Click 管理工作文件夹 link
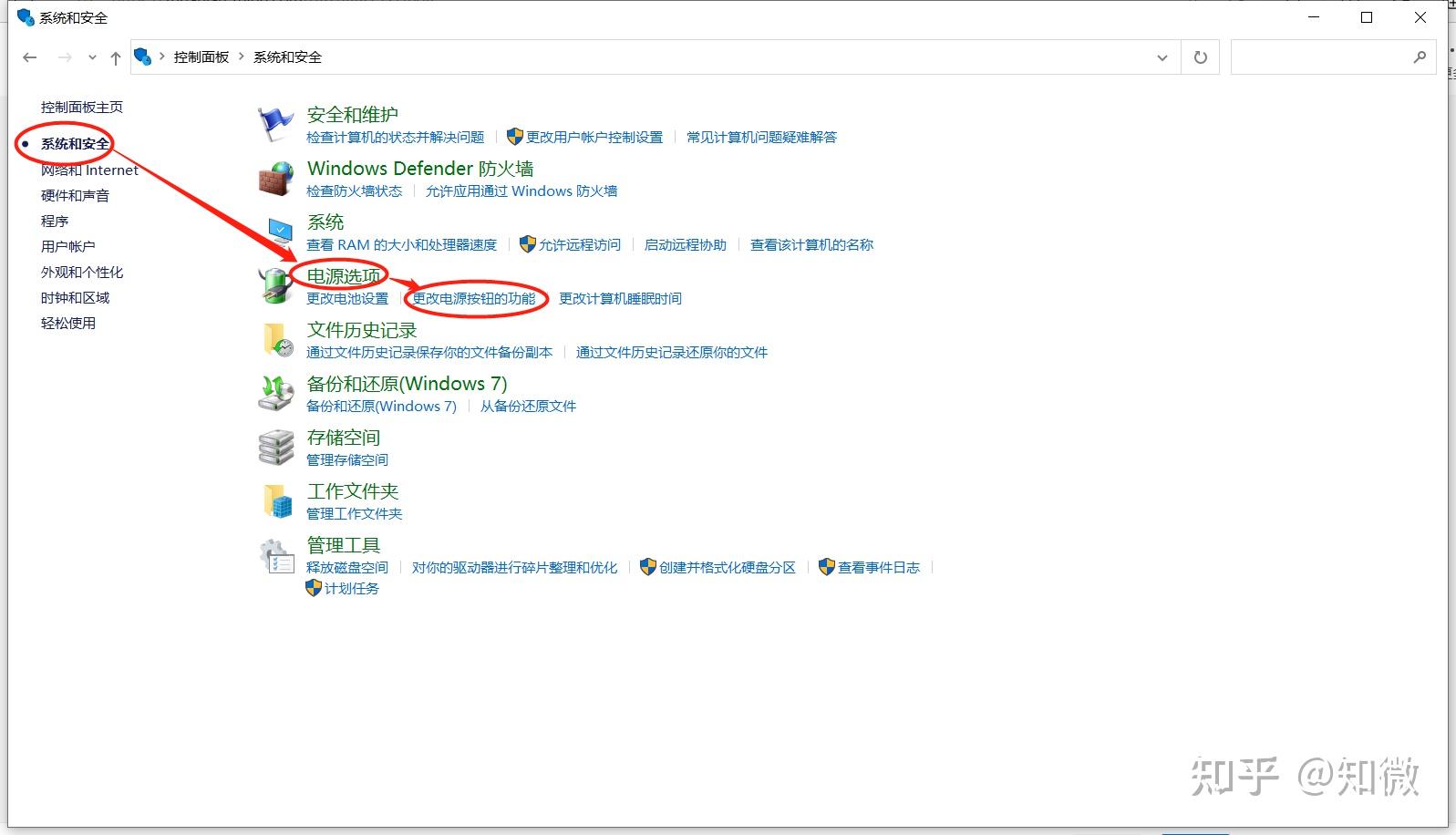 [x=355, y=513]
